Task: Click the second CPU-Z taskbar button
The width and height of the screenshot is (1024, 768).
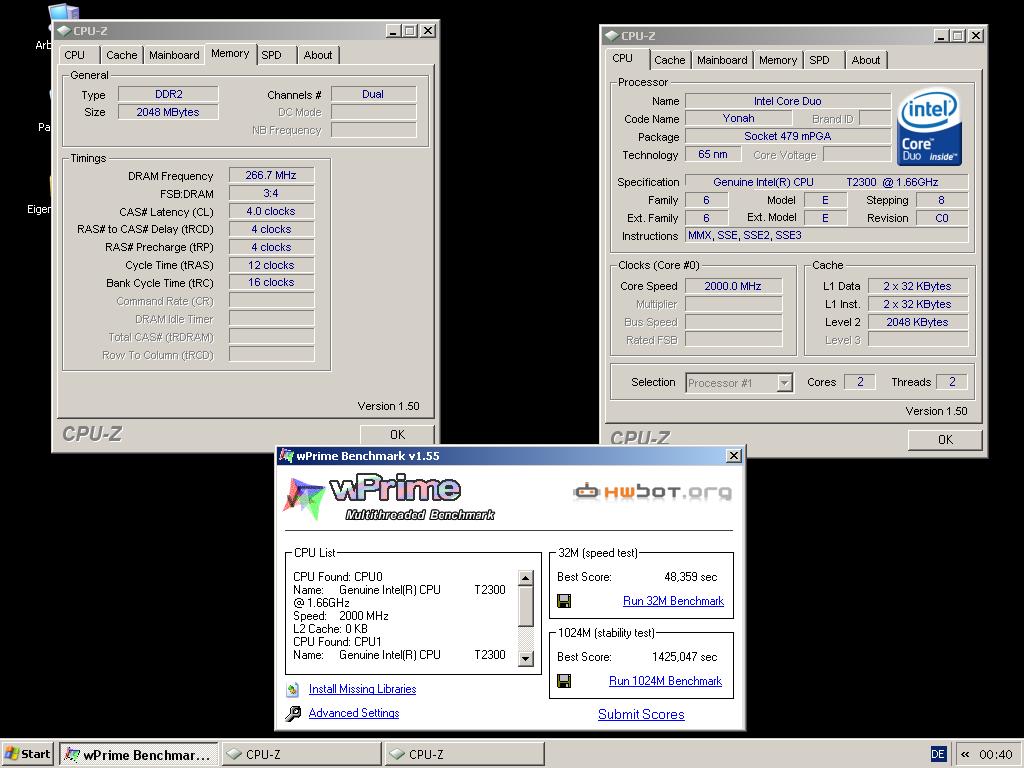Action: click(x=464, y=754)
